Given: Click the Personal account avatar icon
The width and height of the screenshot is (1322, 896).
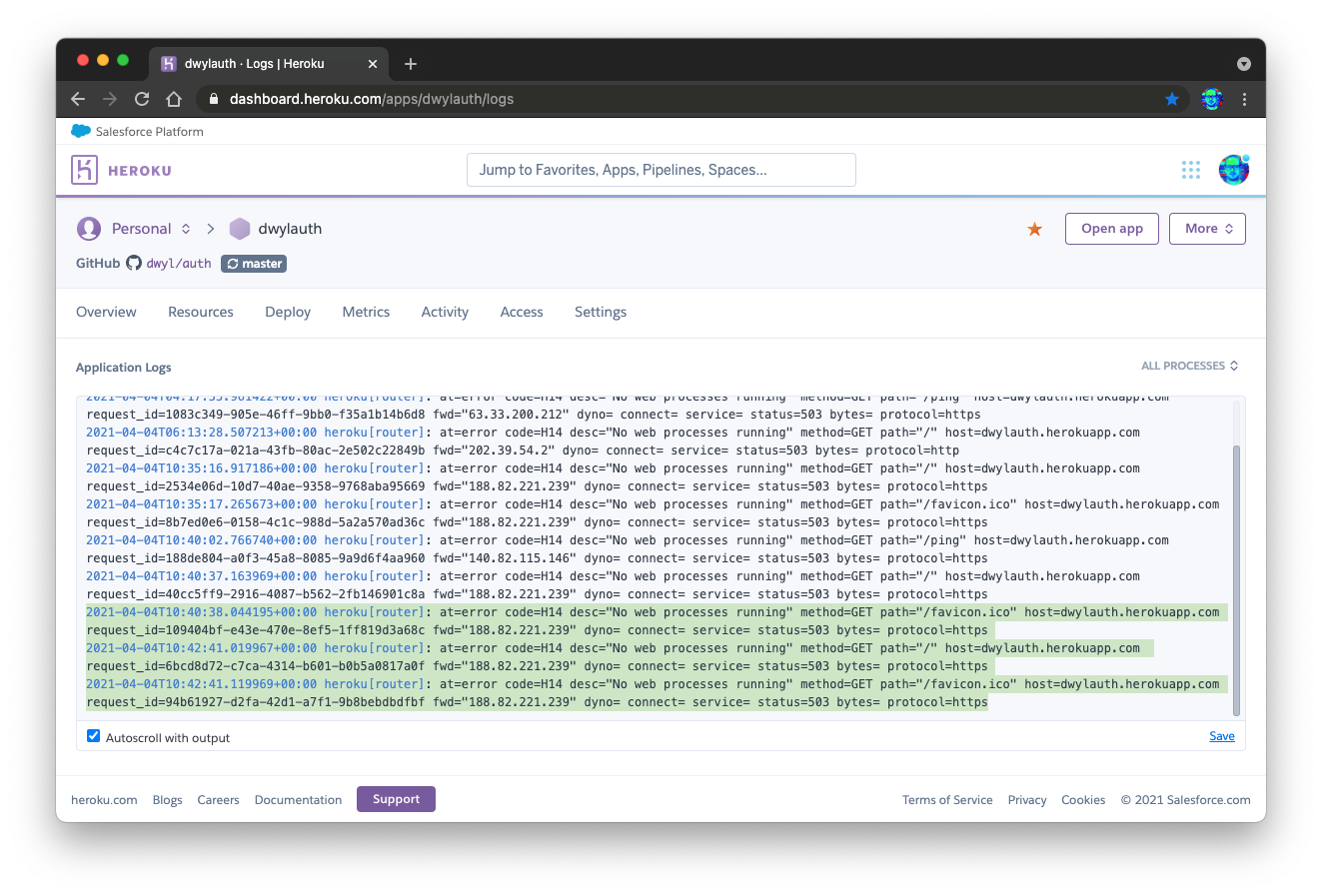Looking at the screenshot, I should (x=88, y=228).
